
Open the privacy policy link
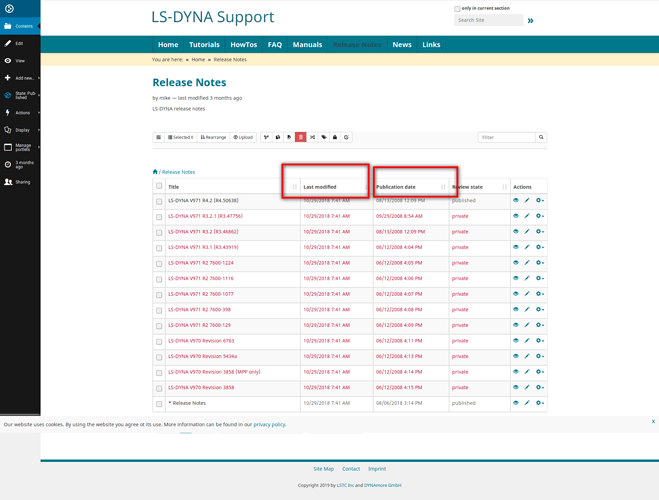269,424
